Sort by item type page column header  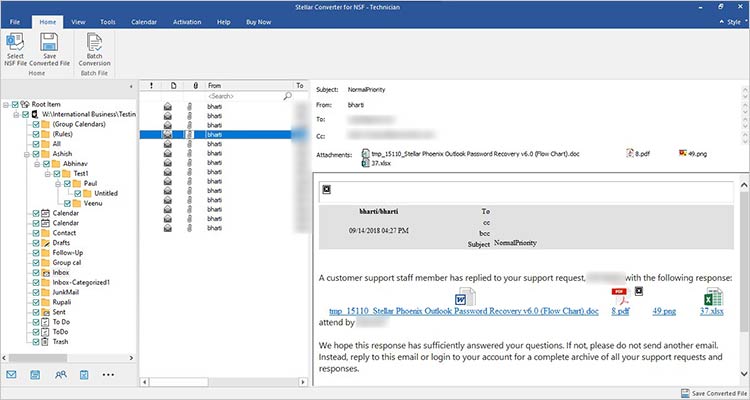(x=174, y=86)
